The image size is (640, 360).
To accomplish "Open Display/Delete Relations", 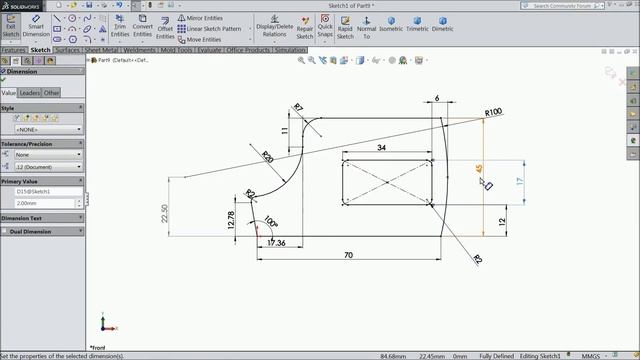I will 274,26.
